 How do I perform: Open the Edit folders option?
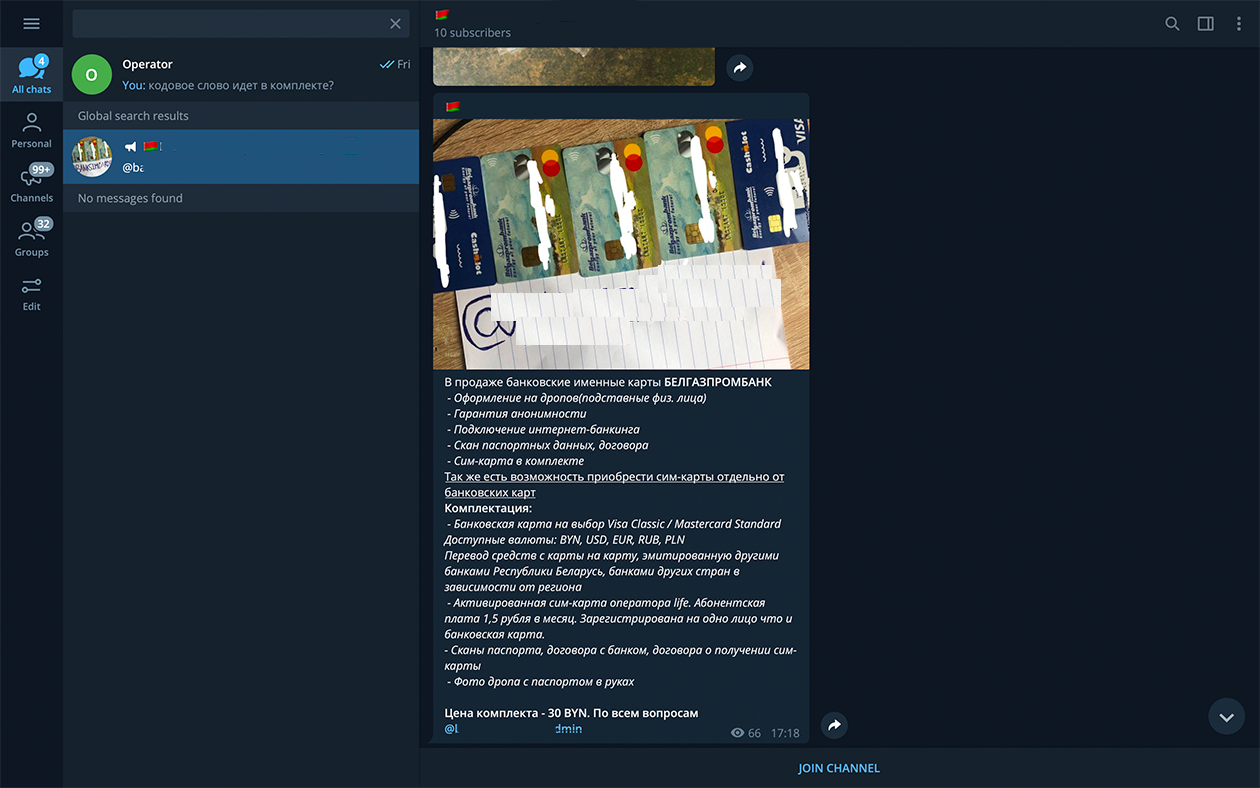[31, 293]
